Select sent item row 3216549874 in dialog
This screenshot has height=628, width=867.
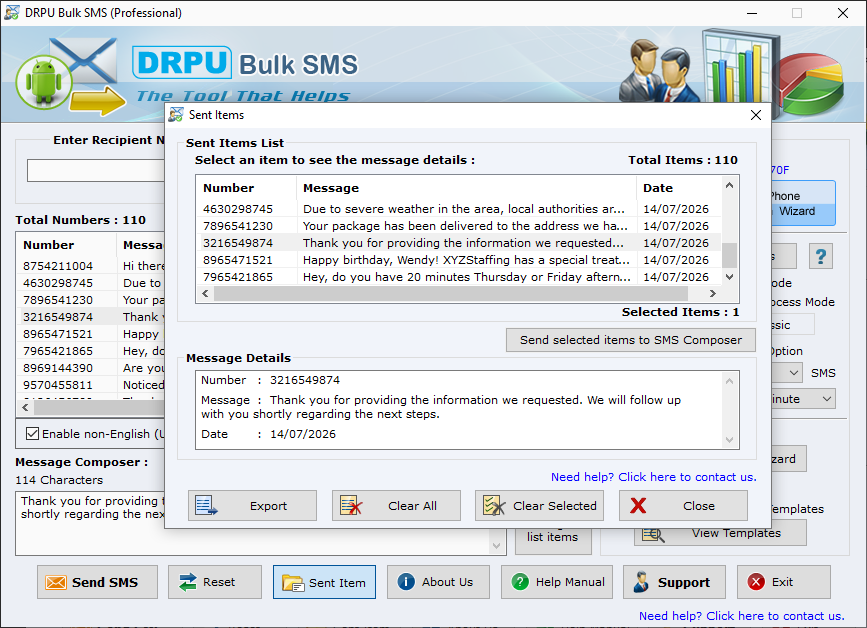(x=459, y=243)
